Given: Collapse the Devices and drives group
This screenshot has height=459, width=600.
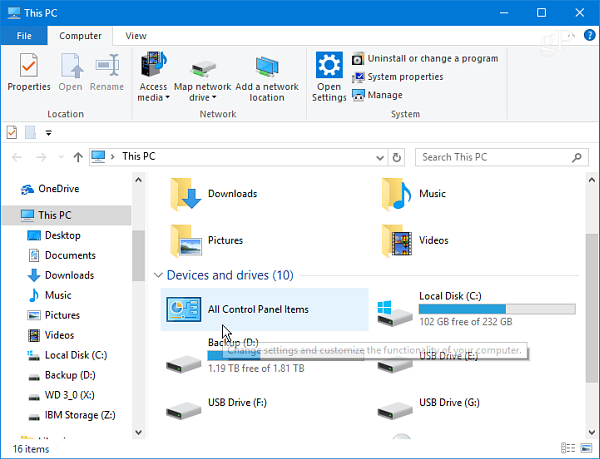Looking at the screenshot, I should (x=158, y=275).
